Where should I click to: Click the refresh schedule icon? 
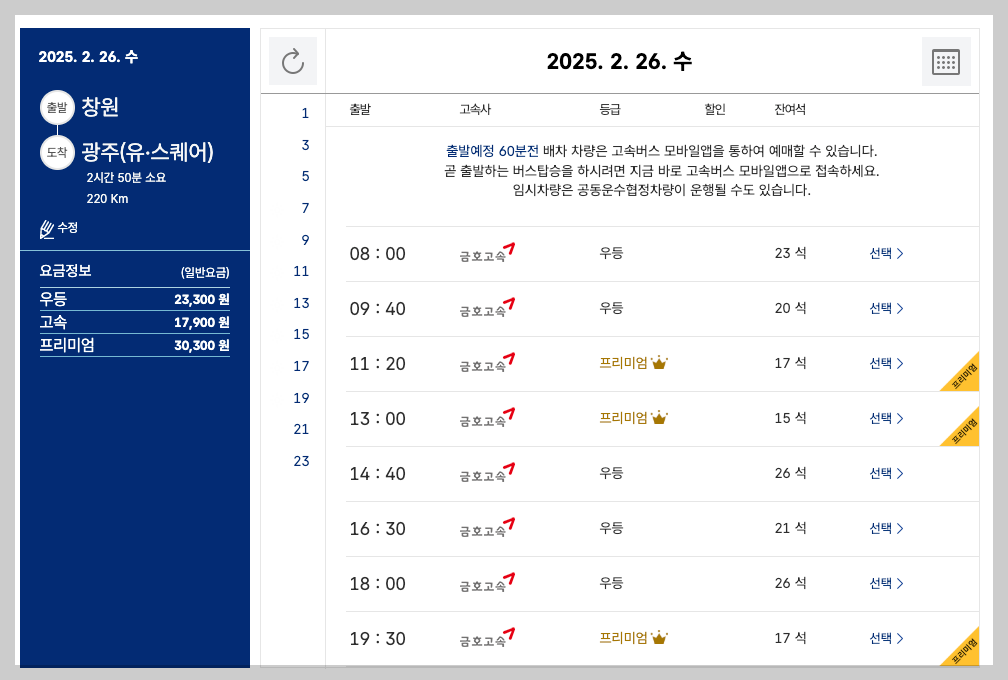pyautogui.click(x=292, y=61)
